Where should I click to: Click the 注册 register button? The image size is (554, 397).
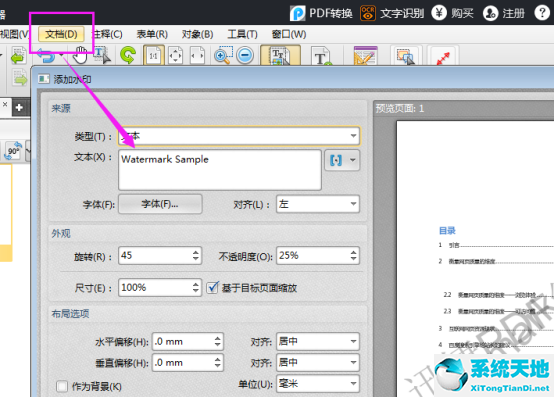point(504,13)
